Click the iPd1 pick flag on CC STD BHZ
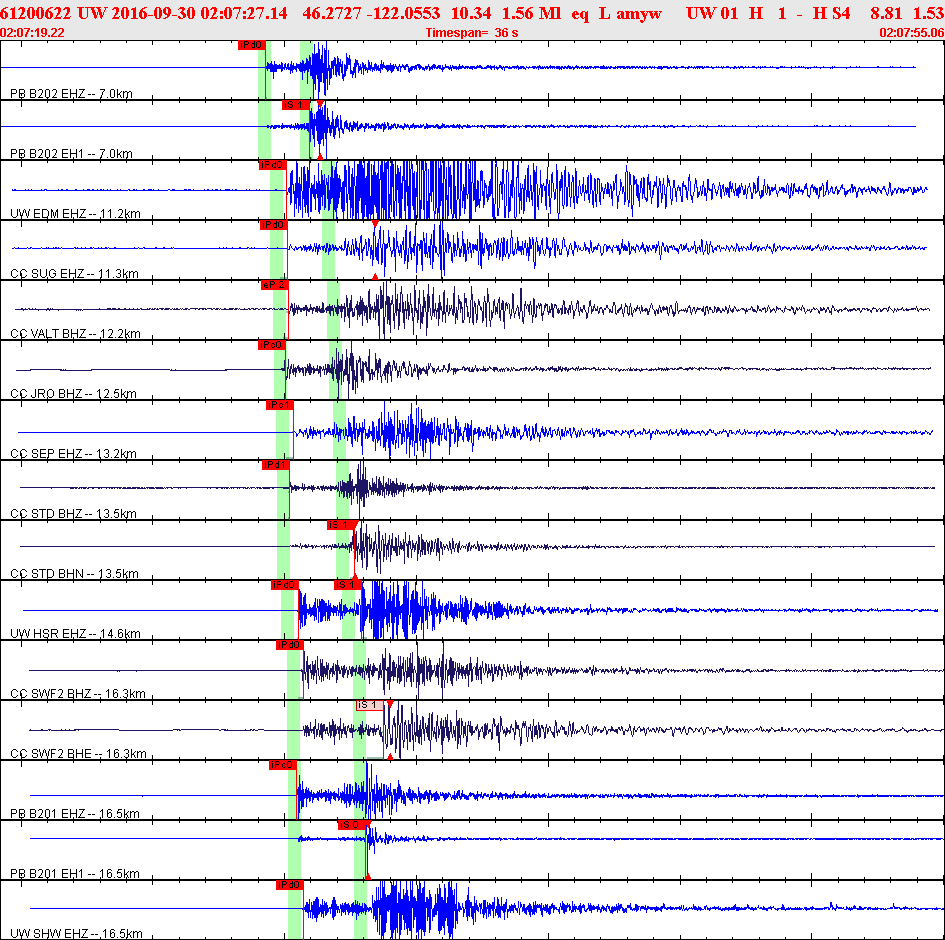The width and height of the screenshot is (945, 940). [x=275, y=465]
